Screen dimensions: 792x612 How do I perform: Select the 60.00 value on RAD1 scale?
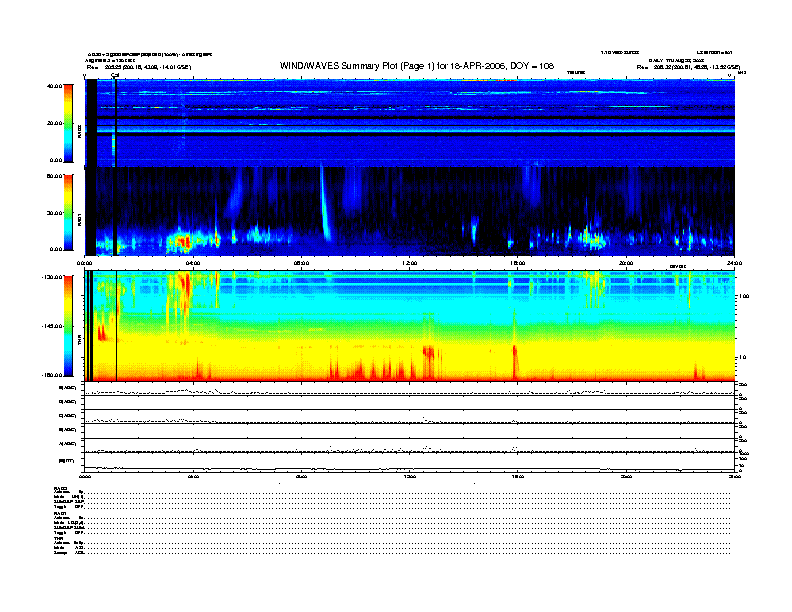pyautogui.click(x=54, y=176)
